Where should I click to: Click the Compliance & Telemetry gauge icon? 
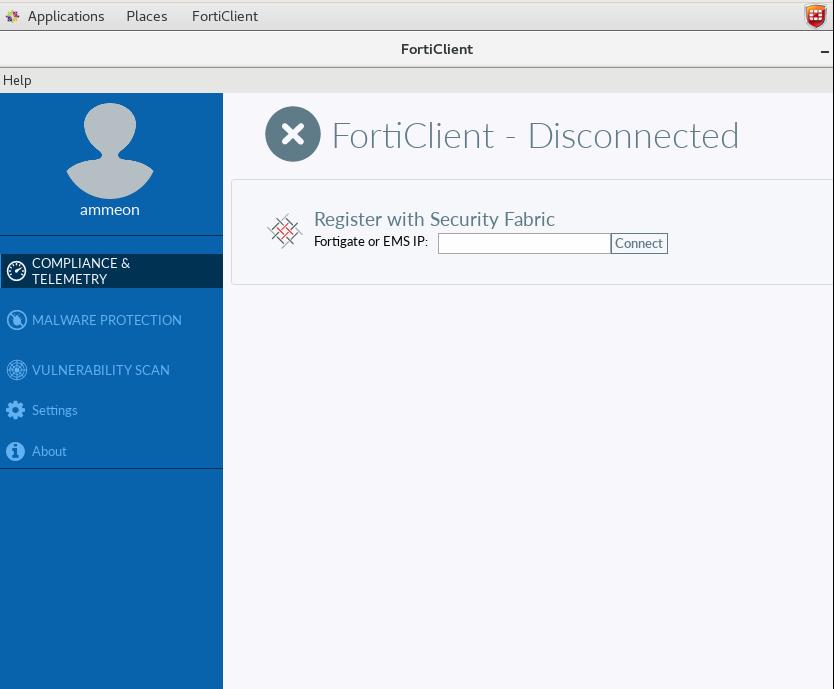click(x=16, y=271)
